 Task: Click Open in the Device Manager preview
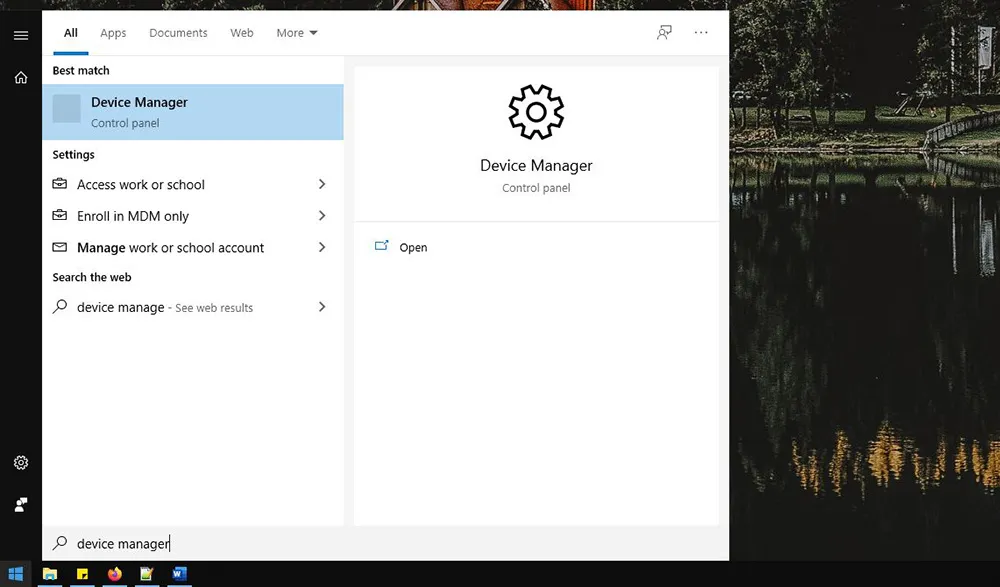pos(412,248)
